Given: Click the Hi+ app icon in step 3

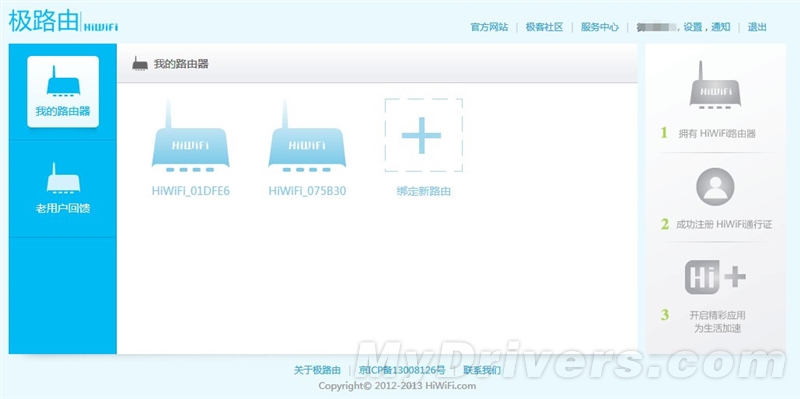Looking at the screenshot, I should (x=715, y=277).
